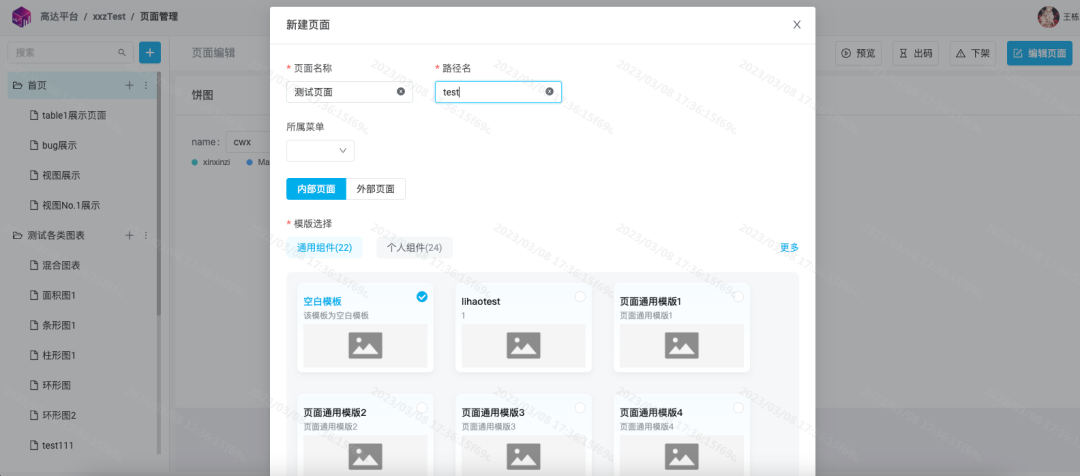Viewport: 1080px width, 476px height.
Task: Click the plus icon beside 测试各类图表
Action: point(129,236)
